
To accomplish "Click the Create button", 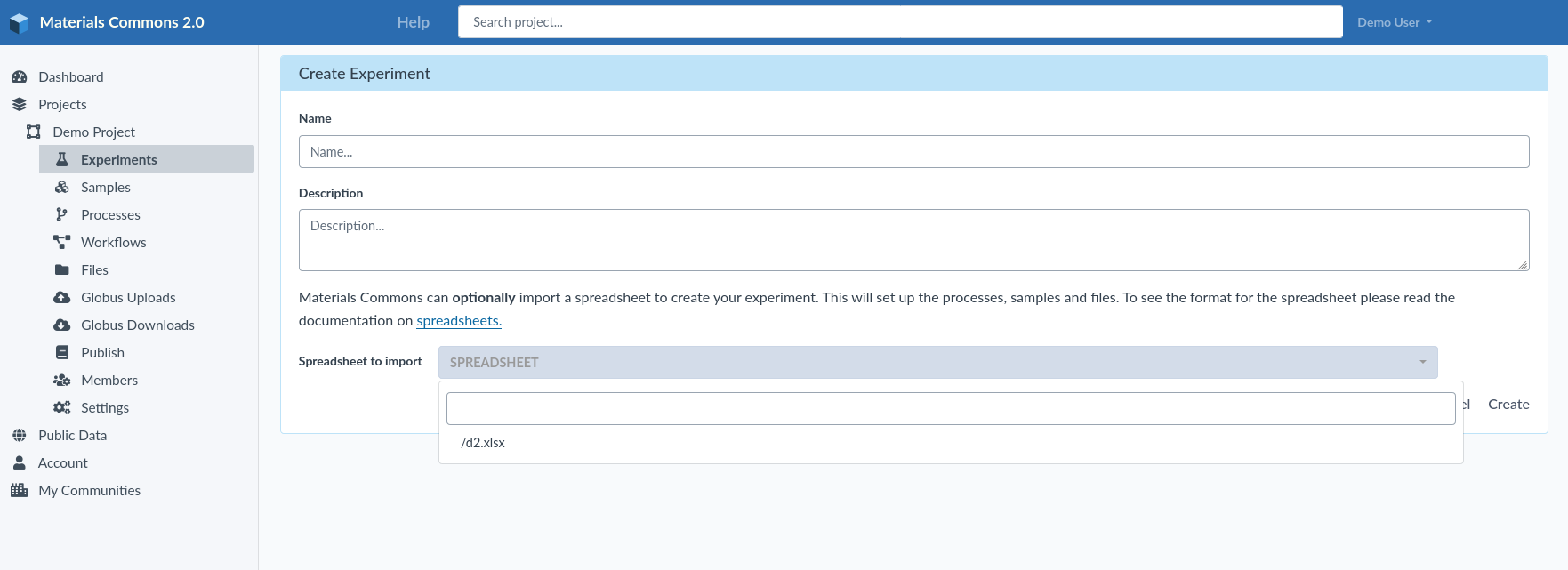I will point(1508,405).
